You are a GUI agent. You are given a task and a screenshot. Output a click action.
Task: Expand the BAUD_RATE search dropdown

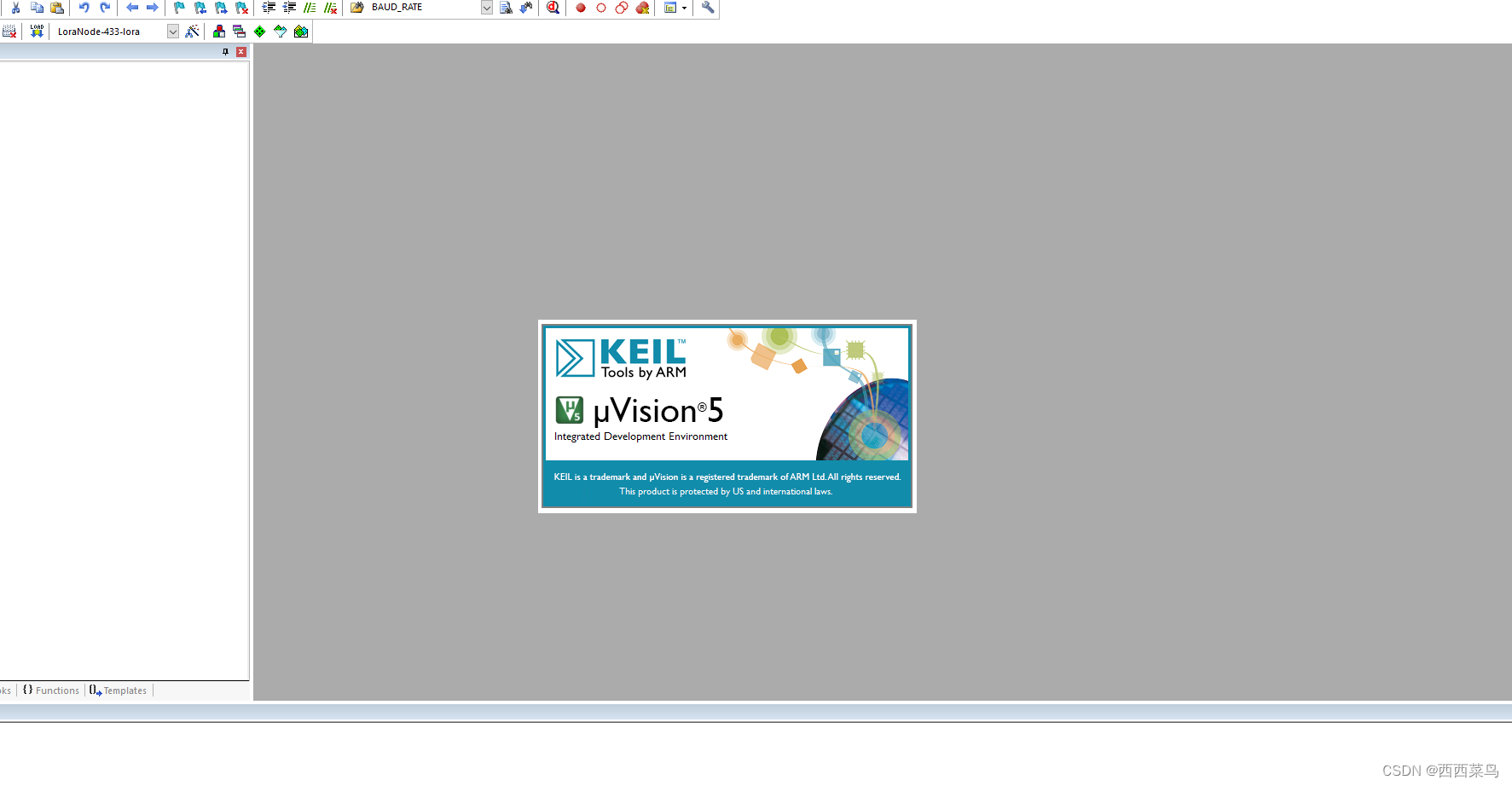(487, 8)
